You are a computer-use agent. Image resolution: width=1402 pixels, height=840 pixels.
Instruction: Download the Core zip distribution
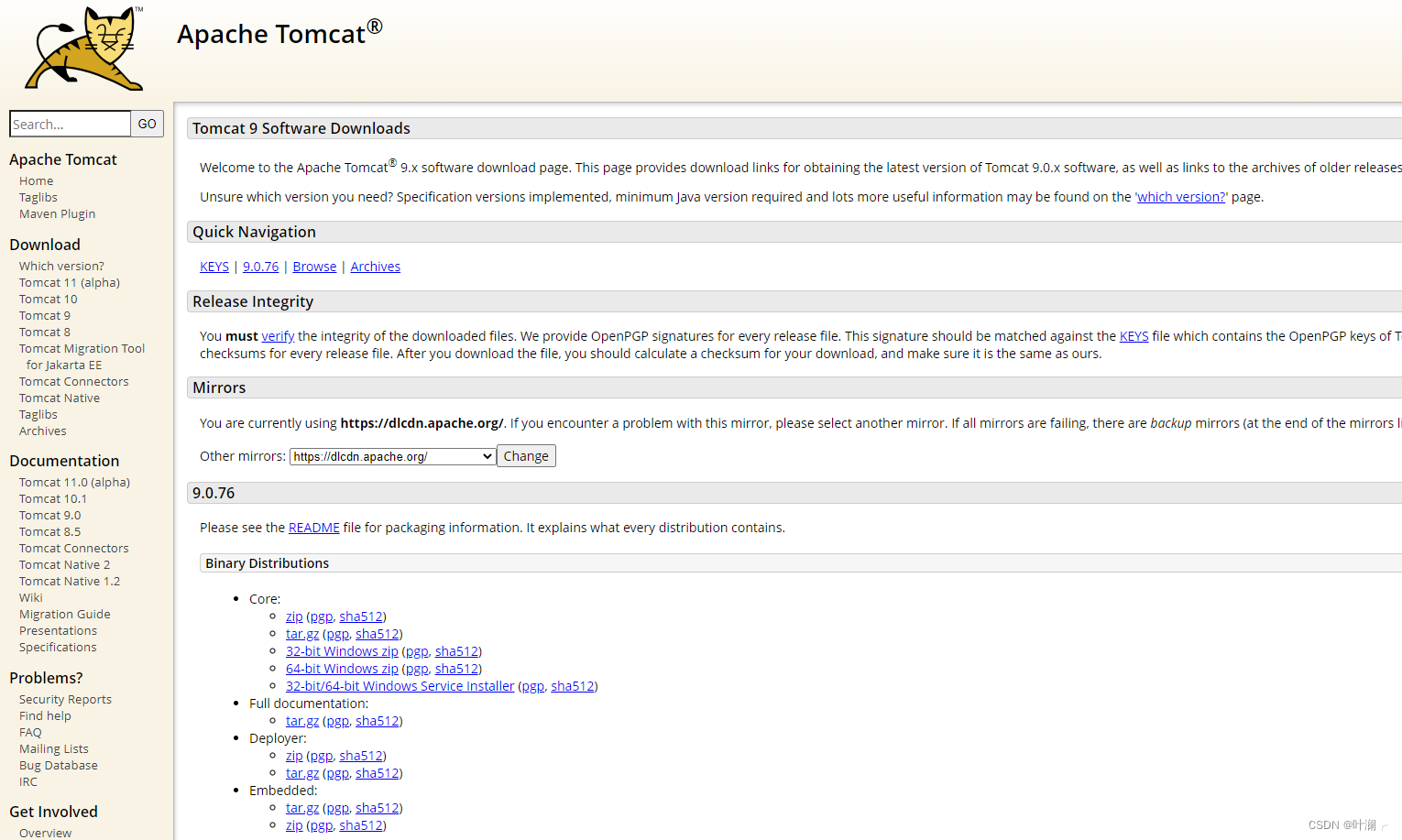pos(293,616)
